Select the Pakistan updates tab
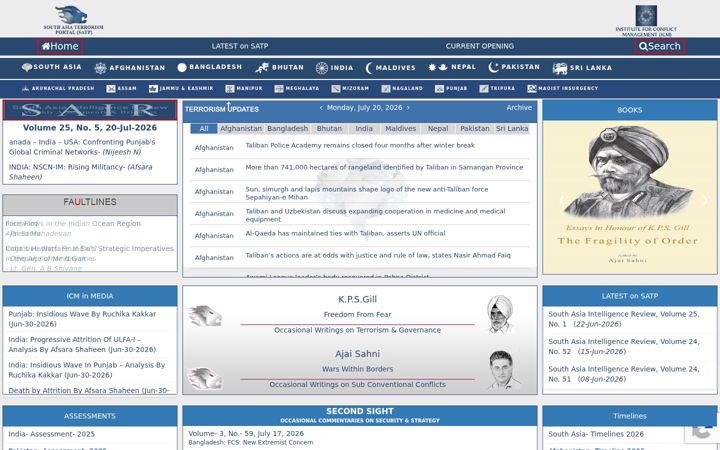 click(475, 129)
